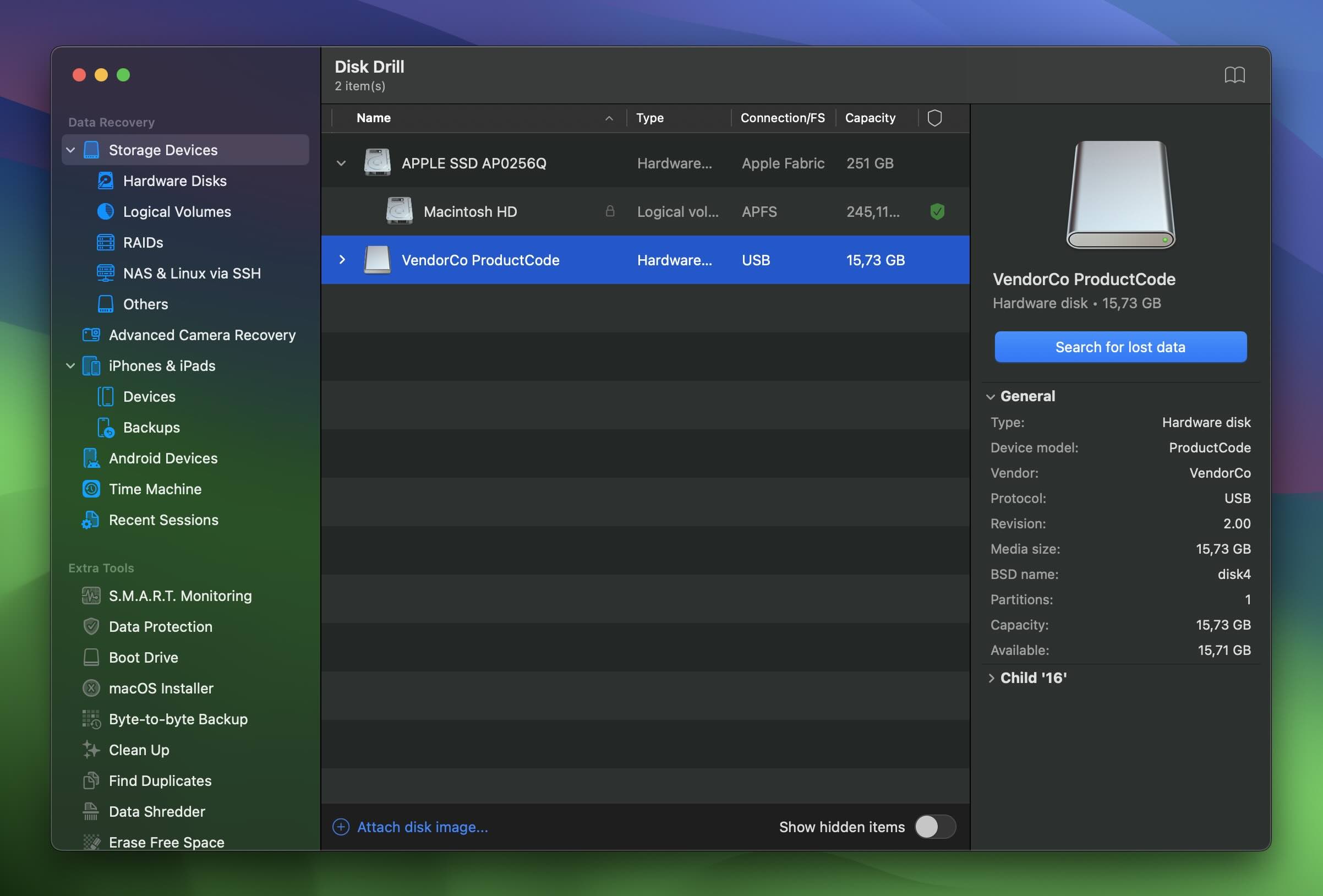Open RAIDs via its rack icon
The height and width of the screenshot is (896, 1323).
pyautogui.click(x=105, y=242)
